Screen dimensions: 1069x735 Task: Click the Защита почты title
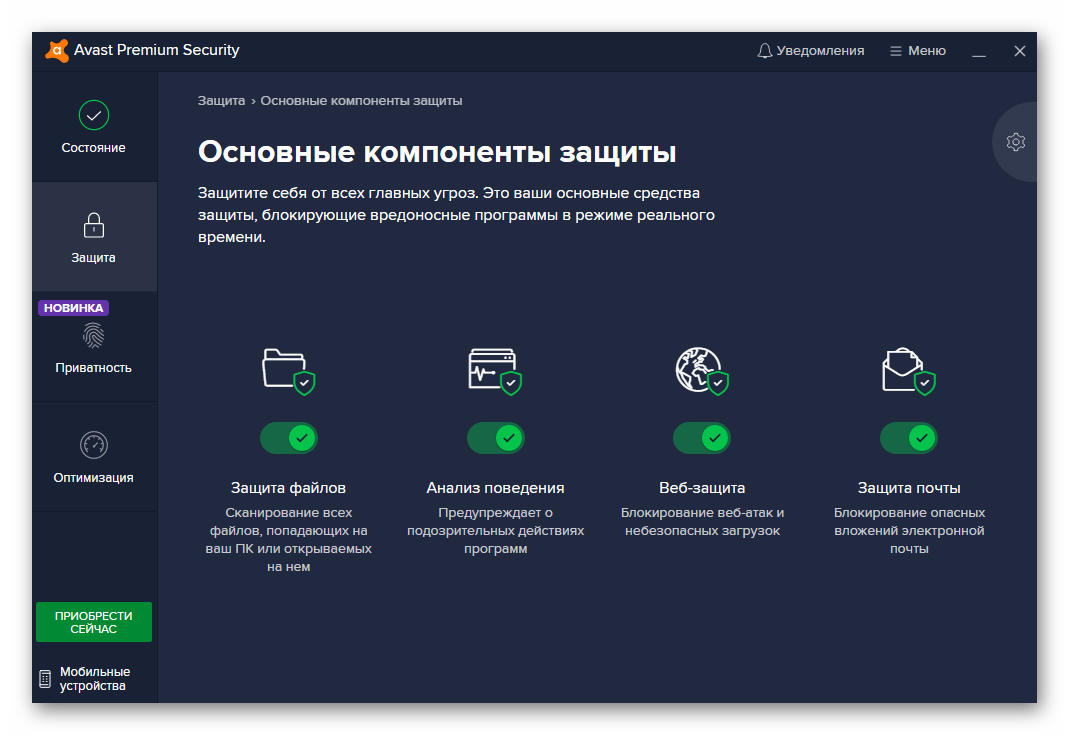909,488
